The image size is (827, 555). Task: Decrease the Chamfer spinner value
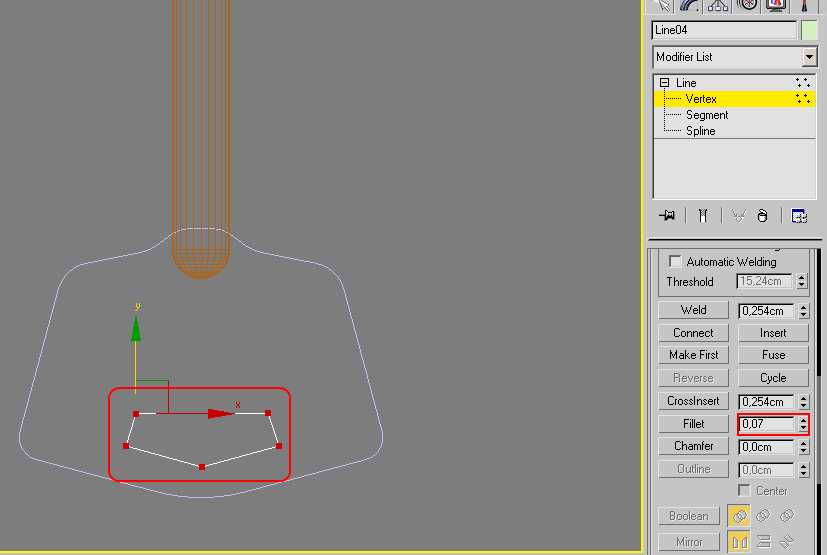(803, 451)
